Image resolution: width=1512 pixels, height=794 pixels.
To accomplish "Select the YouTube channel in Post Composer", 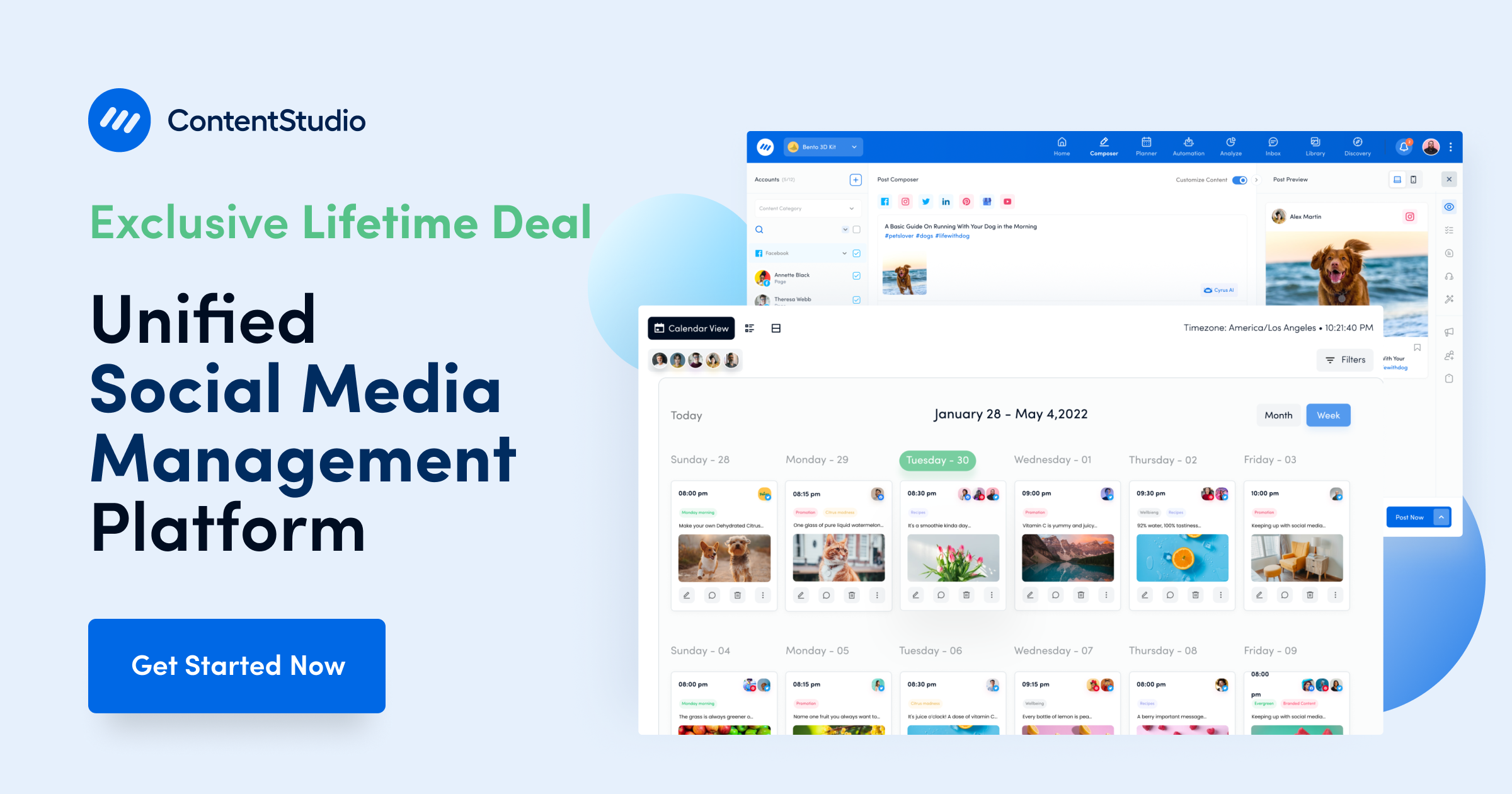I will coord(1007,202).
